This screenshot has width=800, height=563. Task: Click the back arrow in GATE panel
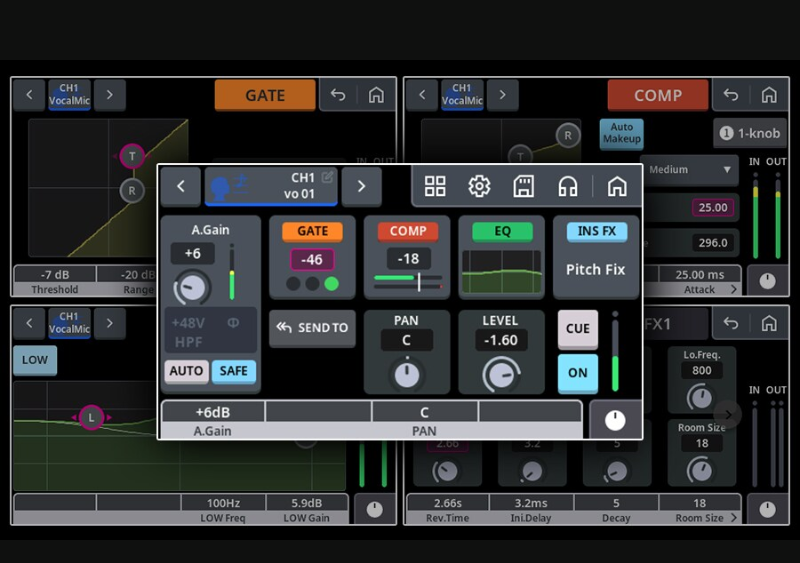click(x=338, y=95)
